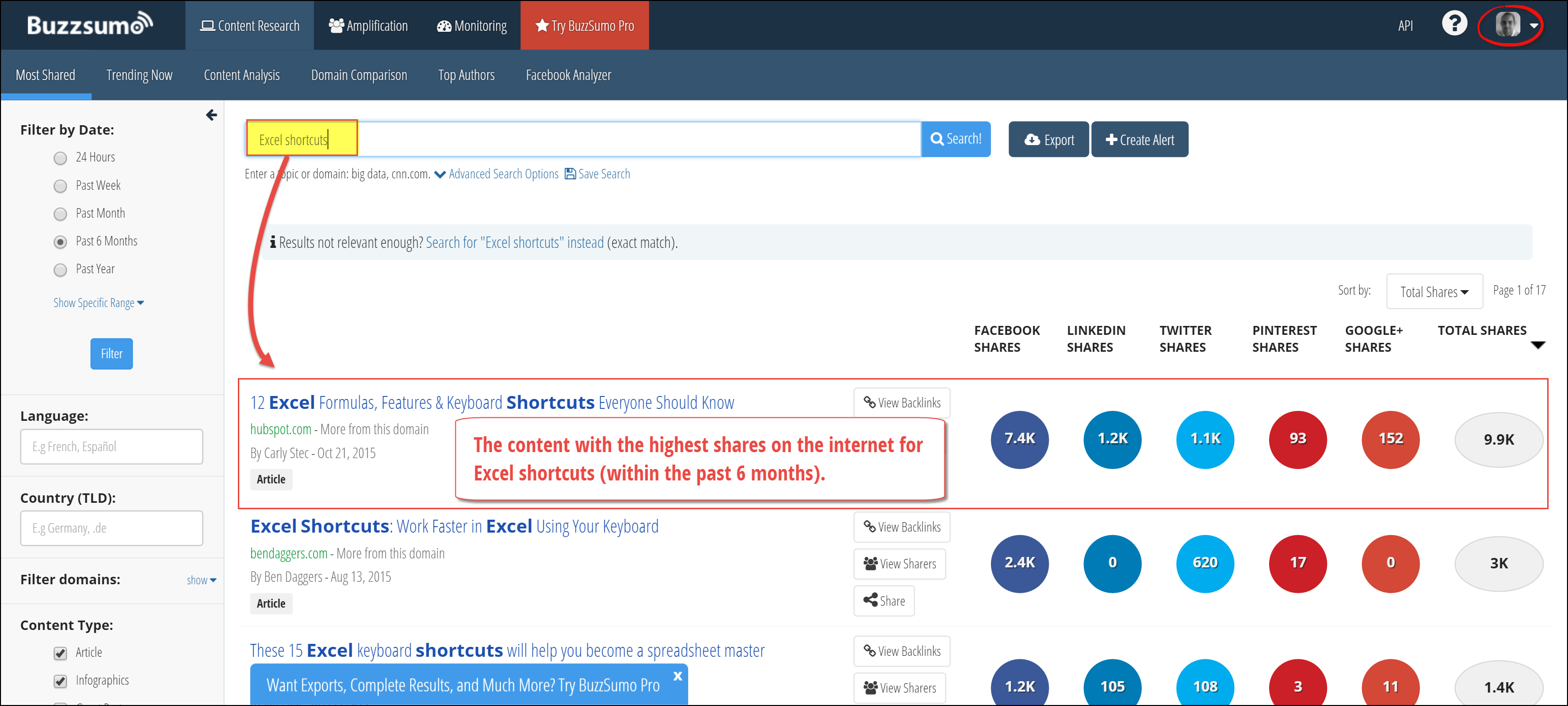Switch to Domain Comparison

359,75
